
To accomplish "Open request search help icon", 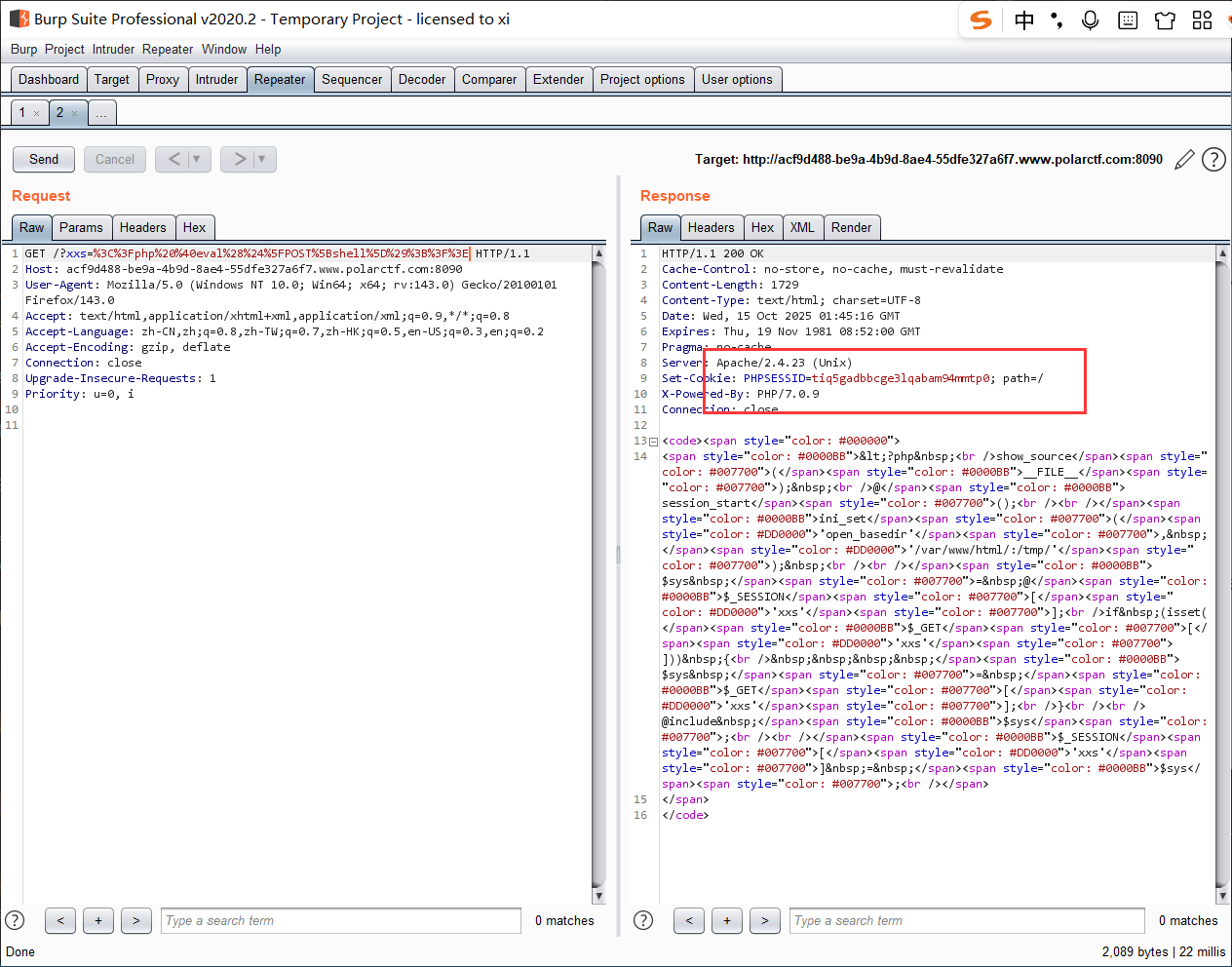I will 15,920.
